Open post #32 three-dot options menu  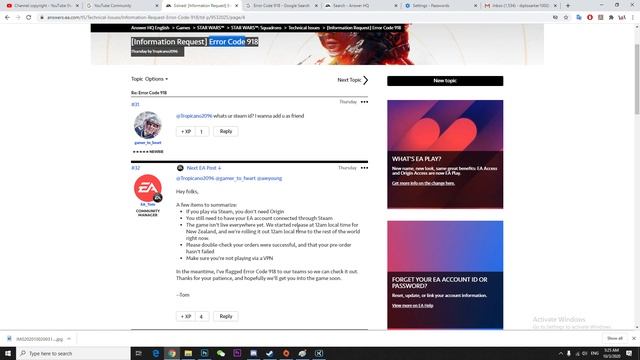[364, 168]
